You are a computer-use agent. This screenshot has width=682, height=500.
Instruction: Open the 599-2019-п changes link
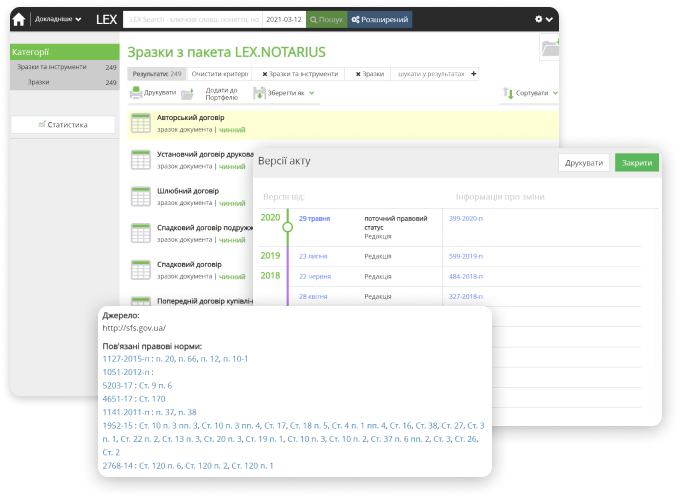tap(466, 256)
